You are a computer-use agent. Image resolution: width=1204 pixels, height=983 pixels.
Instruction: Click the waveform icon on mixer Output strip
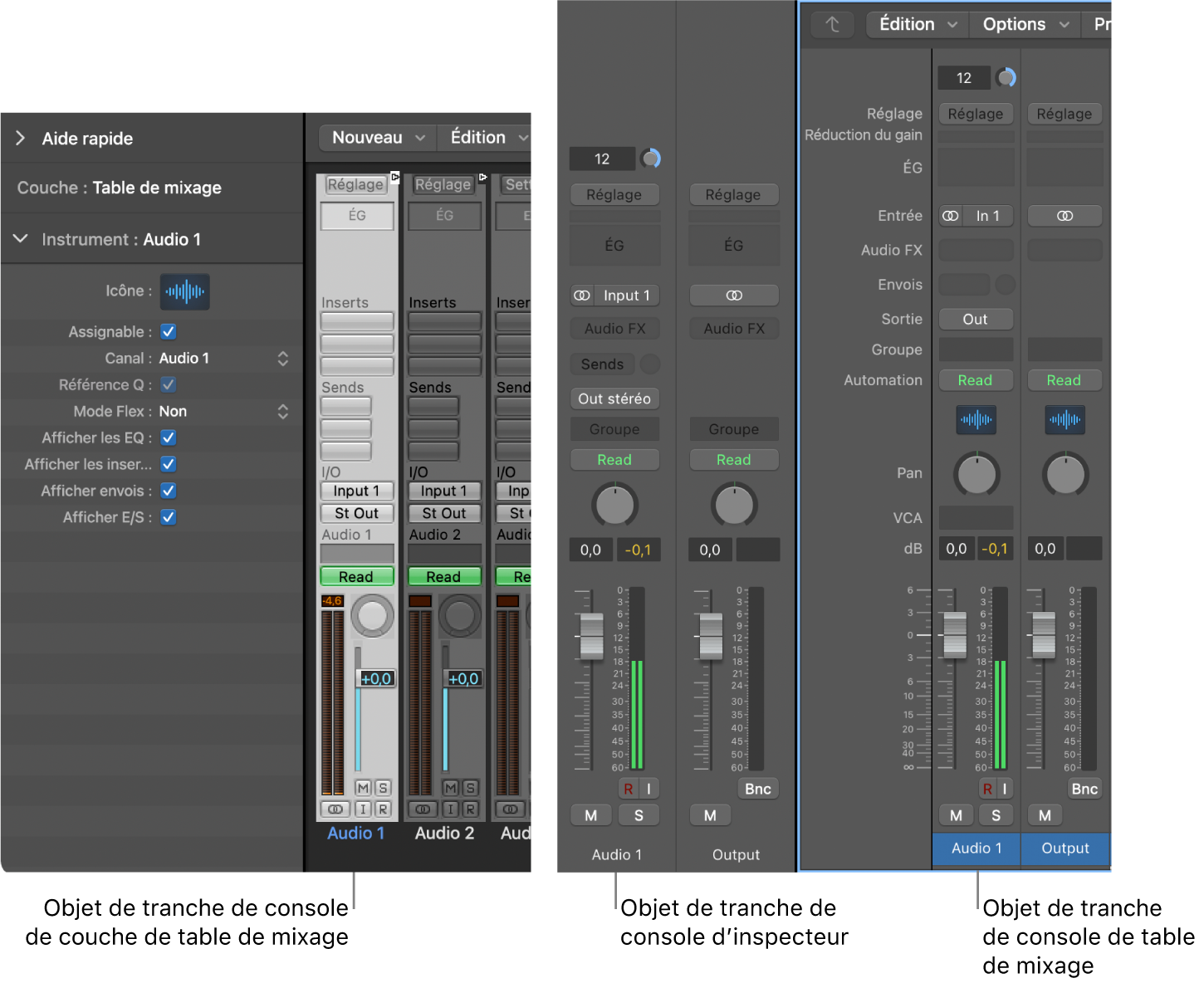(x=1065, y=419)
